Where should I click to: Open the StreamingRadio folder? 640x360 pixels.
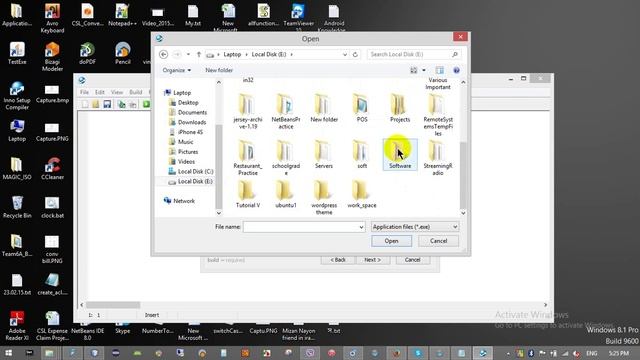pyautogui.click(x=438, y=158)
